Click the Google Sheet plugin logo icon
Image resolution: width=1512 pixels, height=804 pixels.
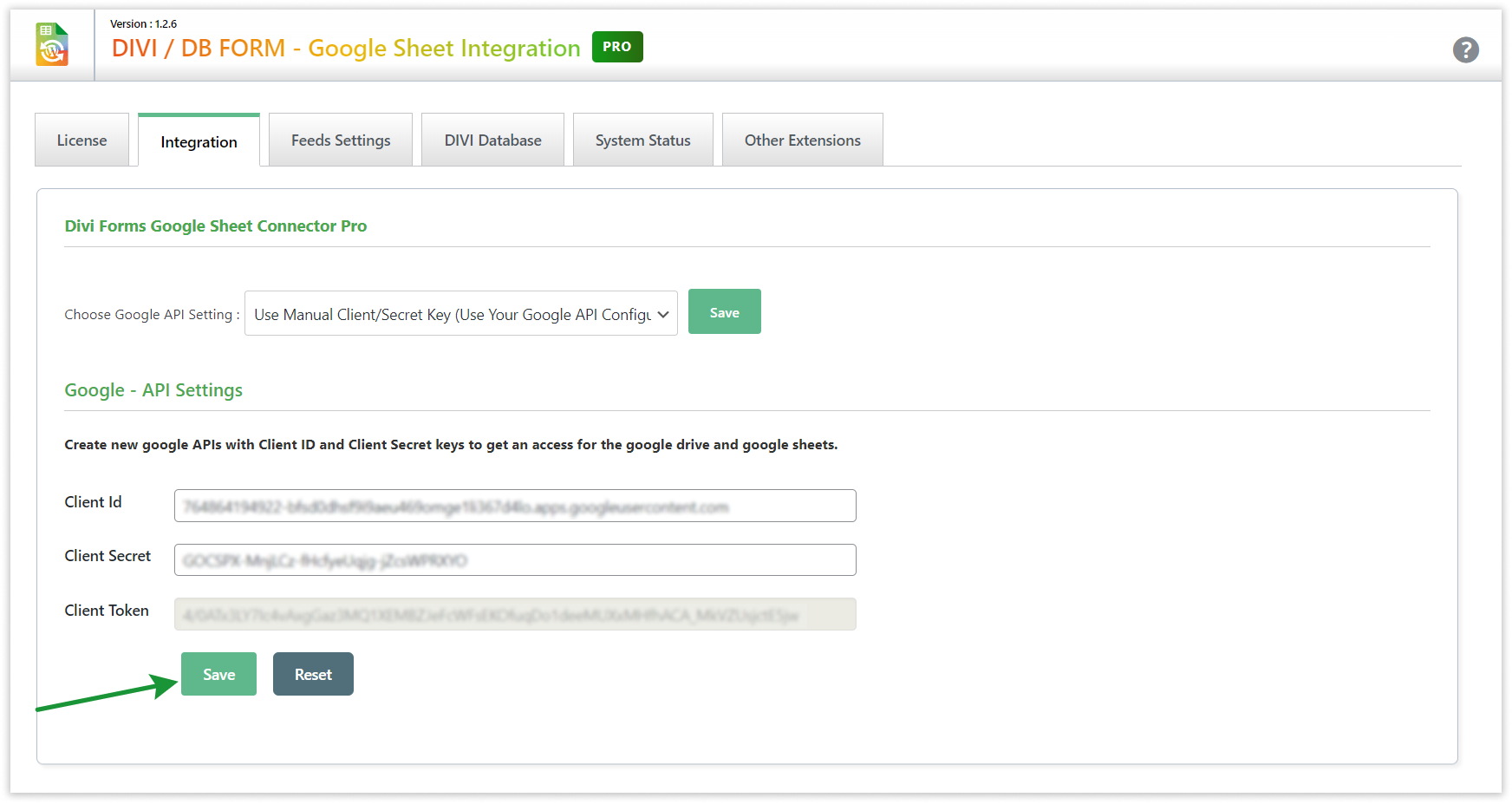tap(52, 45)
